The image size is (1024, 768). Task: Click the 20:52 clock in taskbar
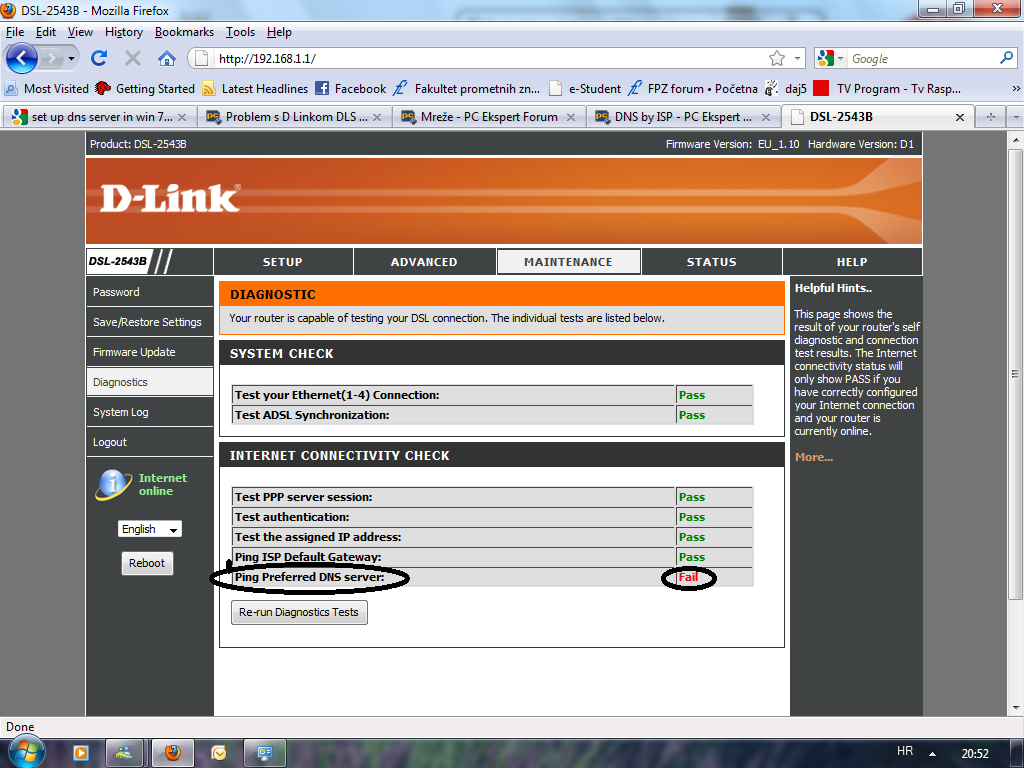click(975, 754)
